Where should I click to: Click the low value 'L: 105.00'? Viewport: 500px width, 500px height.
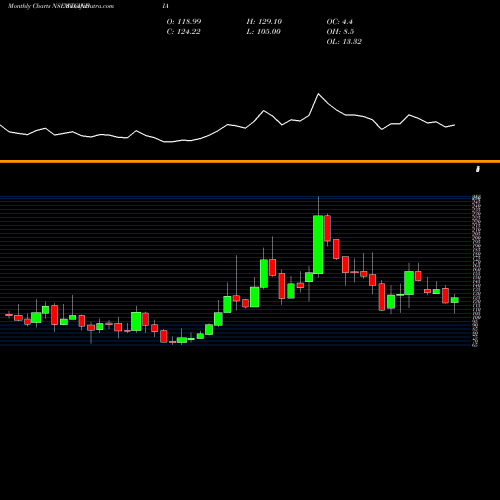263,32
